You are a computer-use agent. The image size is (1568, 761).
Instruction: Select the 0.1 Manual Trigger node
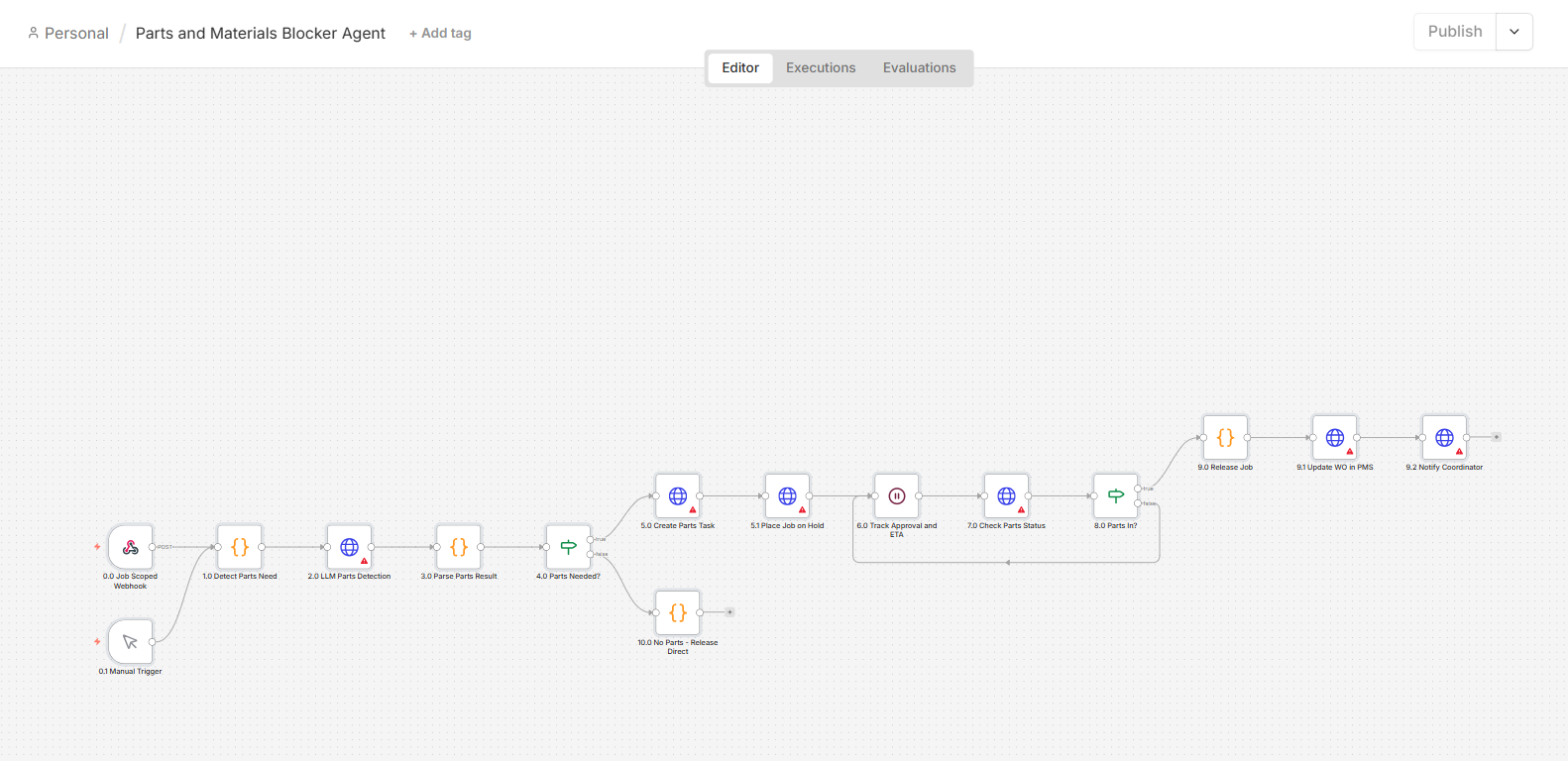coord(130,642)
